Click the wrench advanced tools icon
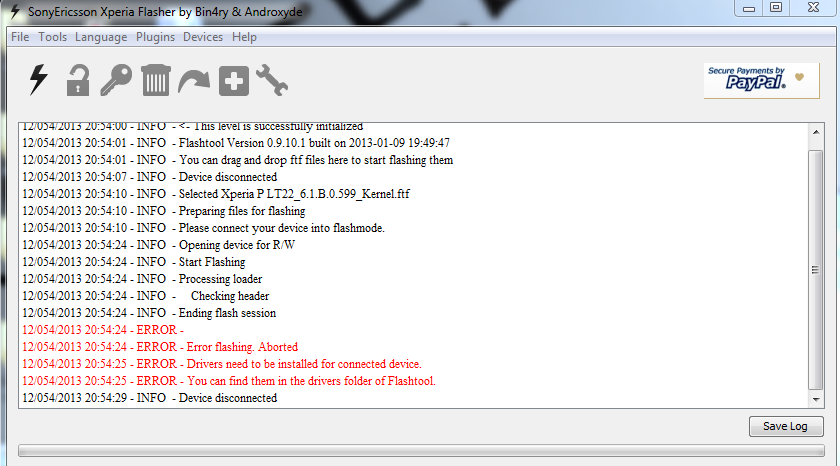840x466 pixels. click(272, 80)
